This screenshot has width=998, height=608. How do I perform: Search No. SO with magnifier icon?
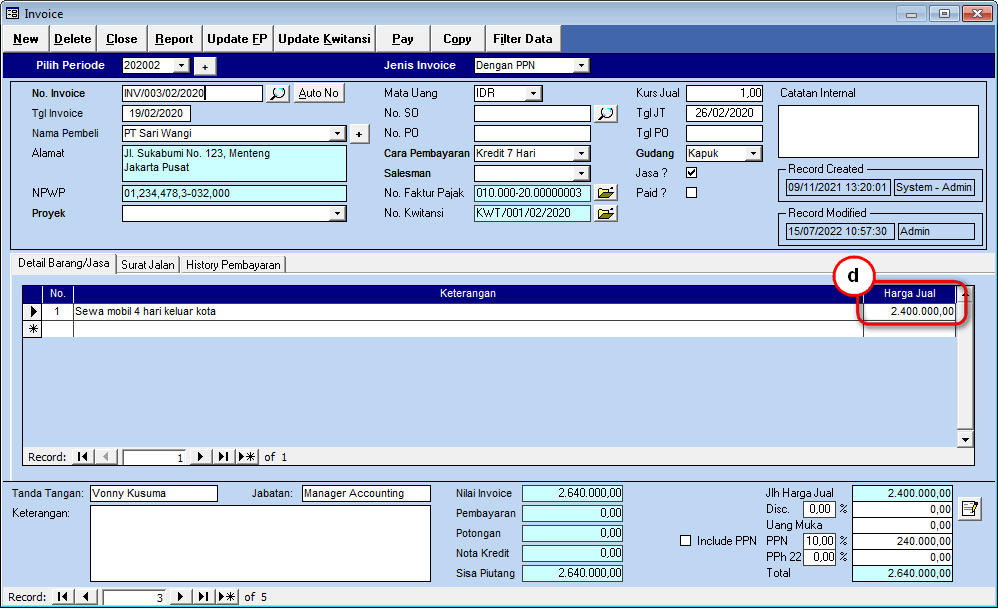point(605,113)
